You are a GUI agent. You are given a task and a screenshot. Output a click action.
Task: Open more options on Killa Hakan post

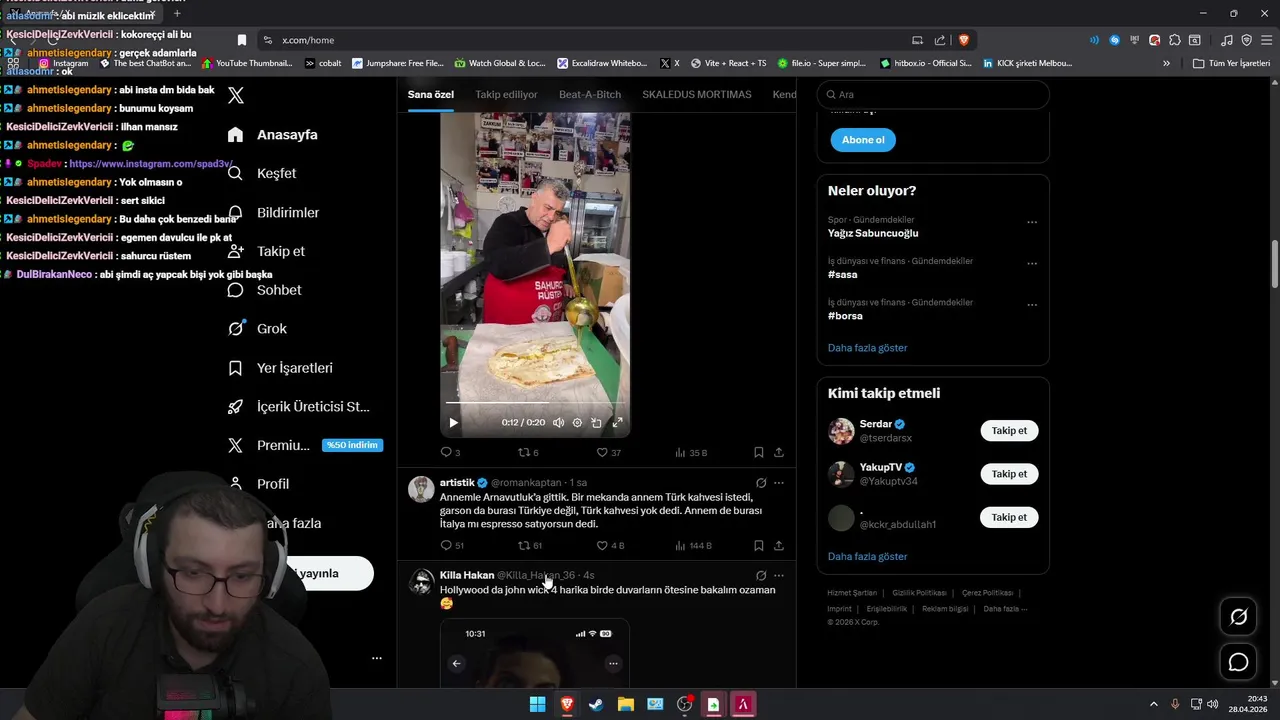click(779, 575)
